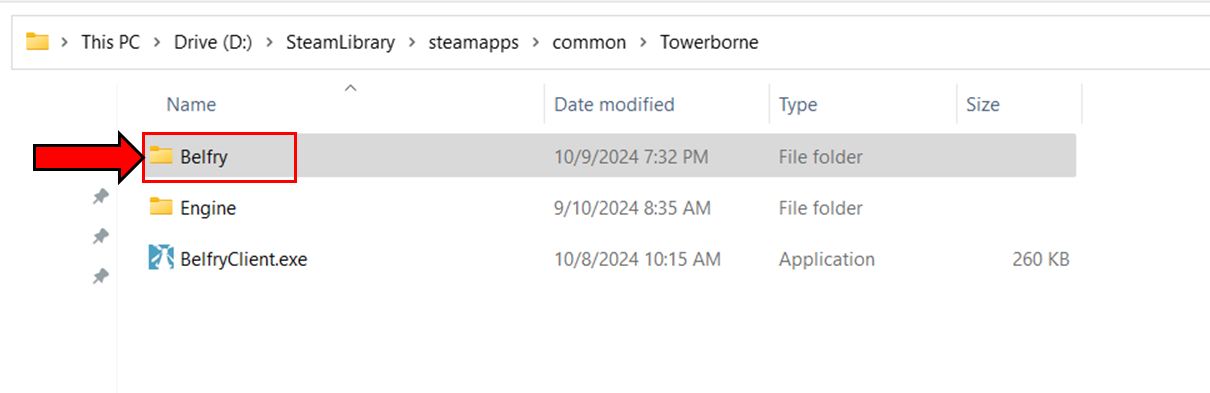Click the bottom pin icon in sidebar
Image resolution: width=1210 pixels, height=393 pixels.
click(x=100, y=276)
